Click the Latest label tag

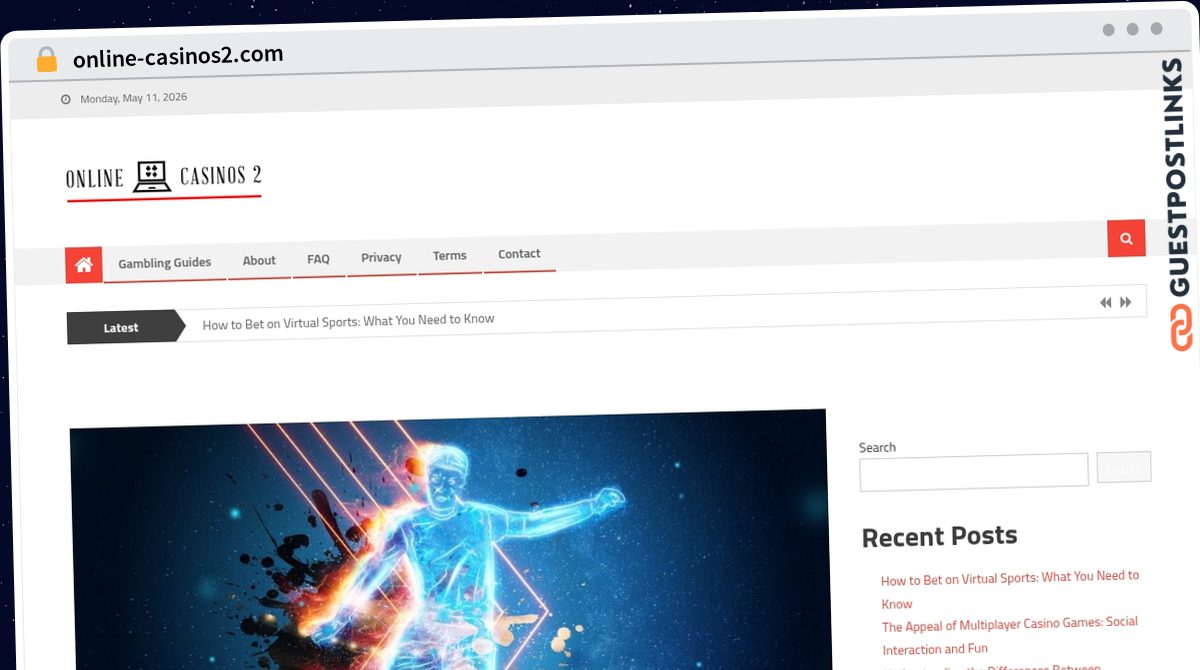[x=121, y=328]
